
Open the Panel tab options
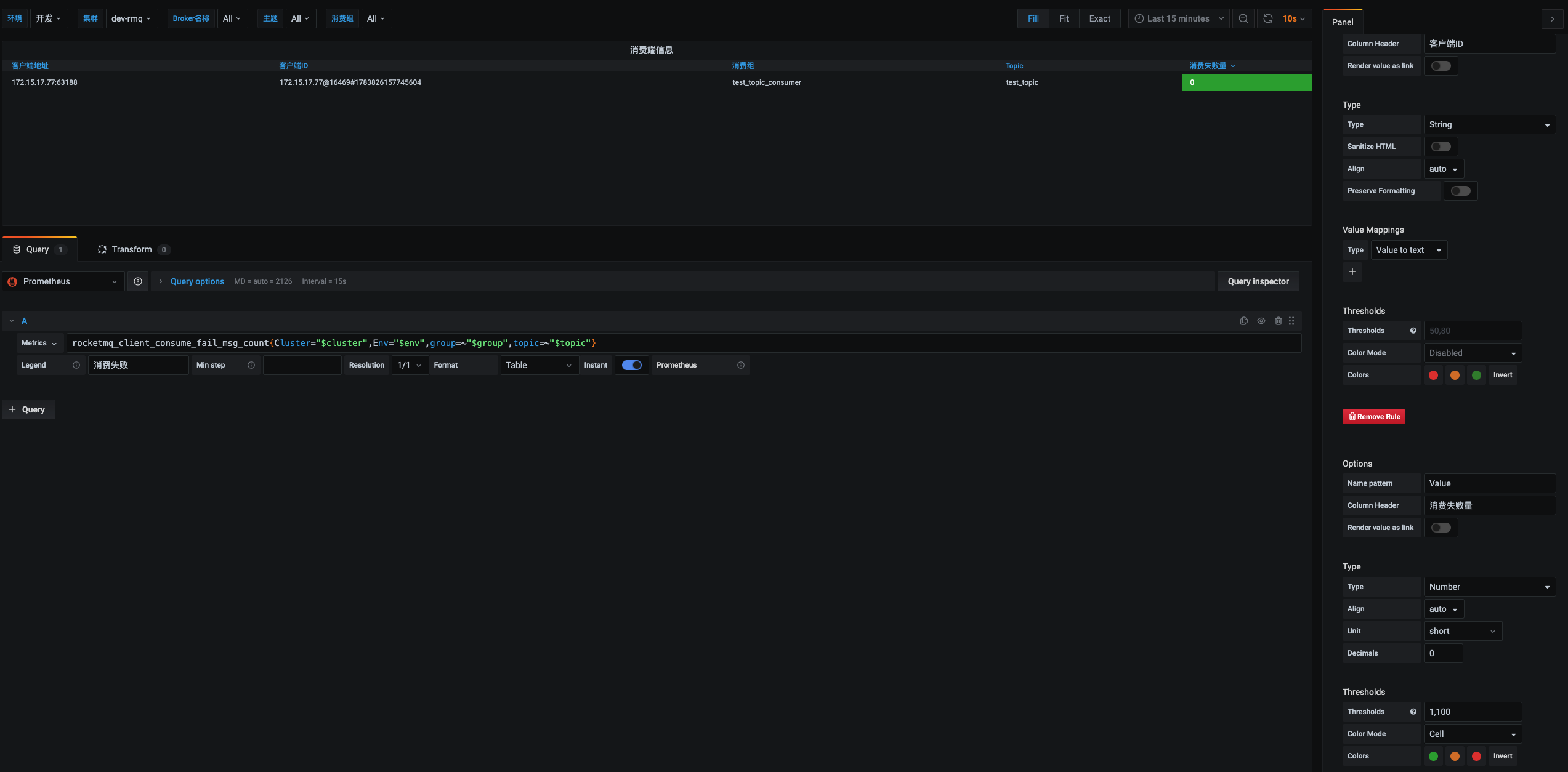point(1343,22)
